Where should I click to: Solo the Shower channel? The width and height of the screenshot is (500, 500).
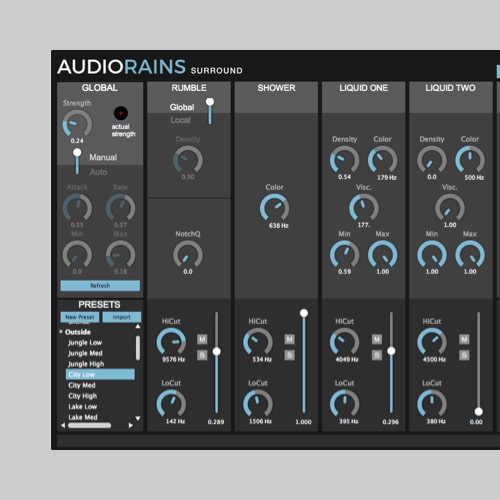289,355
